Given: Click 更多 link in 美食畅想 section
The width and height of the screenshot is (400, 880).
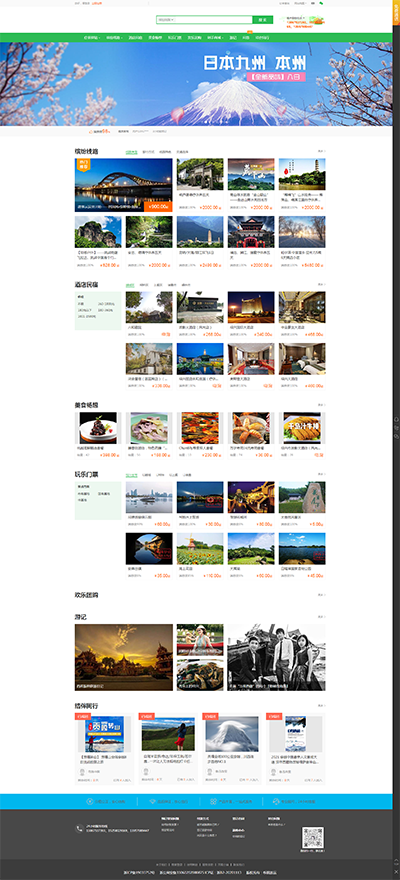Looking at the screenshot, I should tap(321, 405).
